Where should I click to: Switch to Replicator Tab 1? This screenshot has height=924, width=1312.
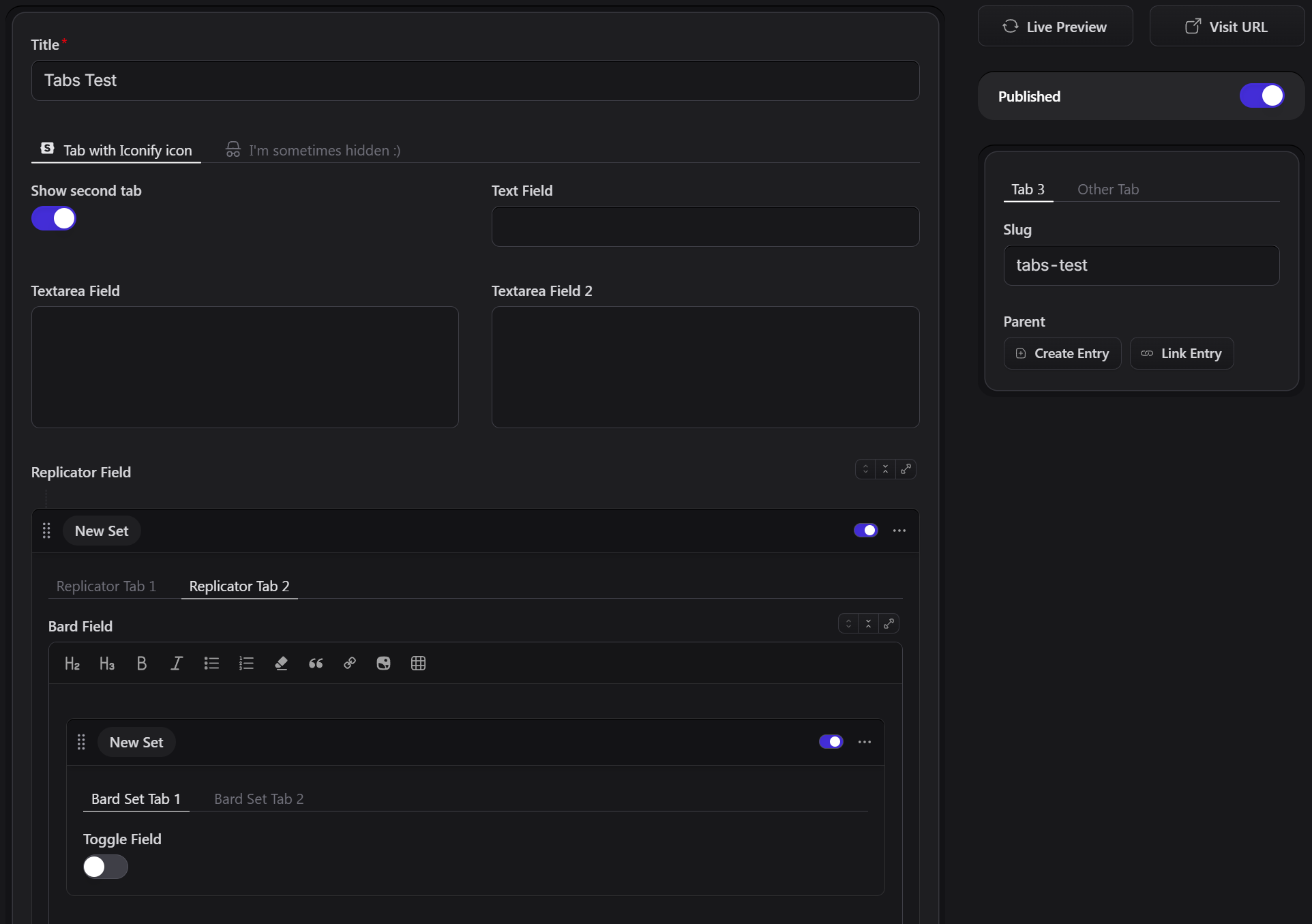(106, 586)
